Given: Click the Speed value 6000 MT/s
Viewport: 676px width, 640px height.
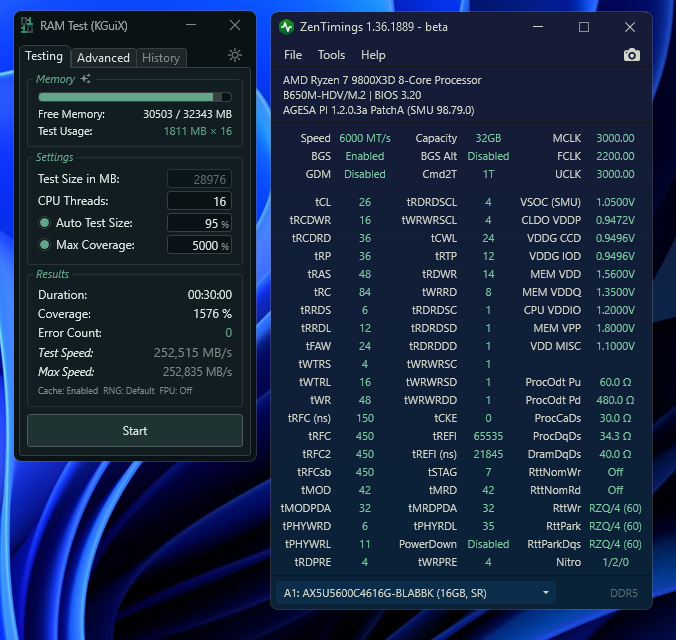Looking at the screenshot, I should 365,138.
